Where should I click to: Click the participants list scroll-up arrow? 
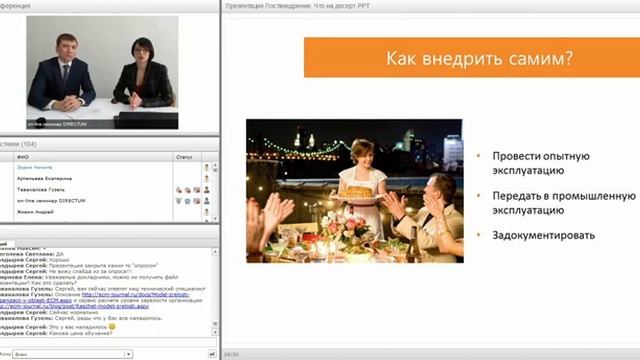click(x=215, y=165)
